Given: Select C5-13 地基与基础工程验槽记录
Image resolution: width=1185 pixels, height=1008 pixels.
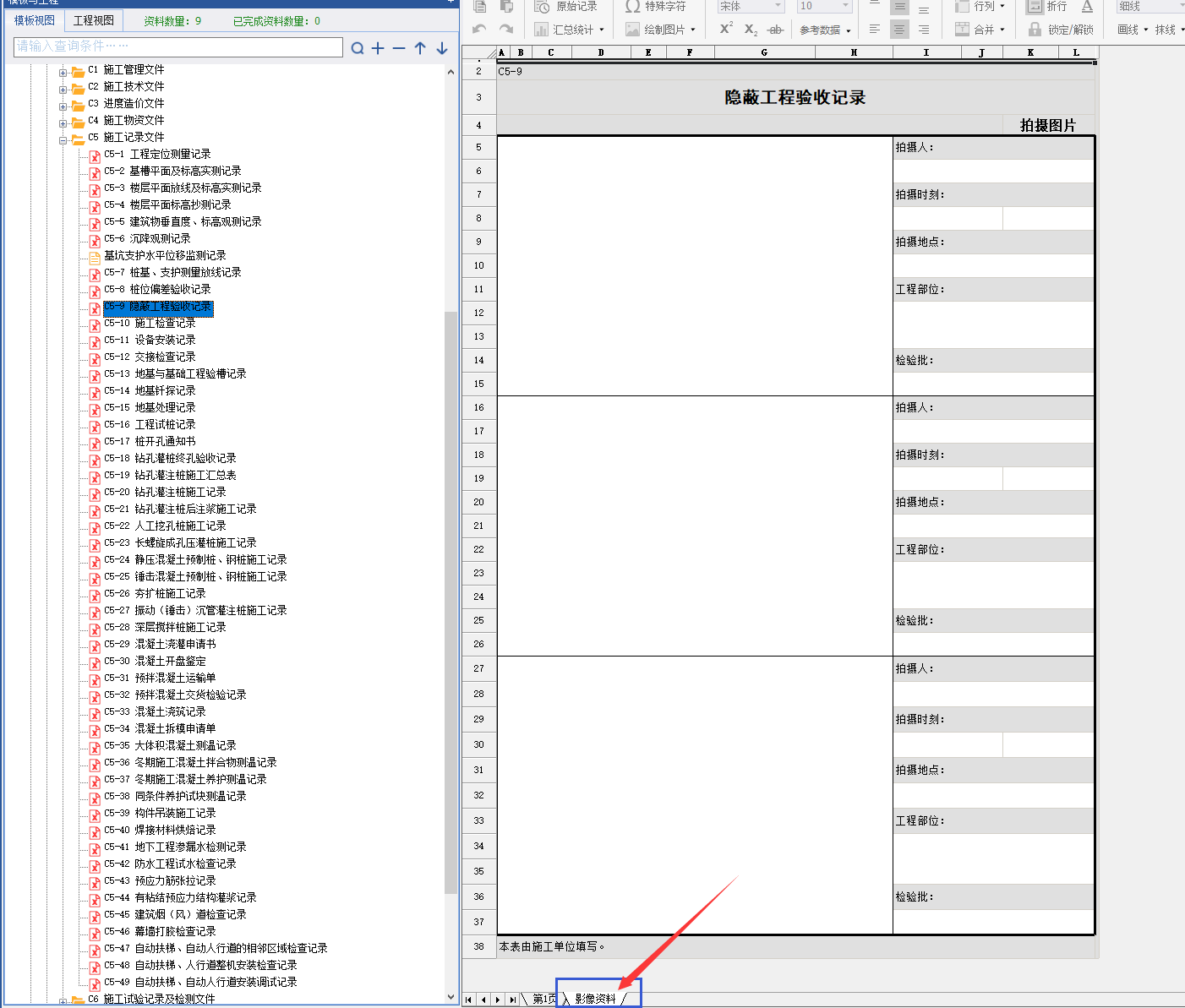Looking at the screenshot, I should point(175,374).
